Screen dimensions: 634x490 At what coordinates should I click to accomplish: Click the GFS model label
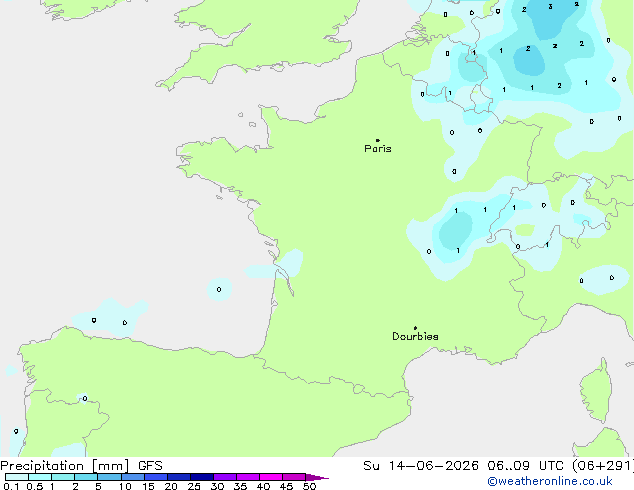point(150,466)
